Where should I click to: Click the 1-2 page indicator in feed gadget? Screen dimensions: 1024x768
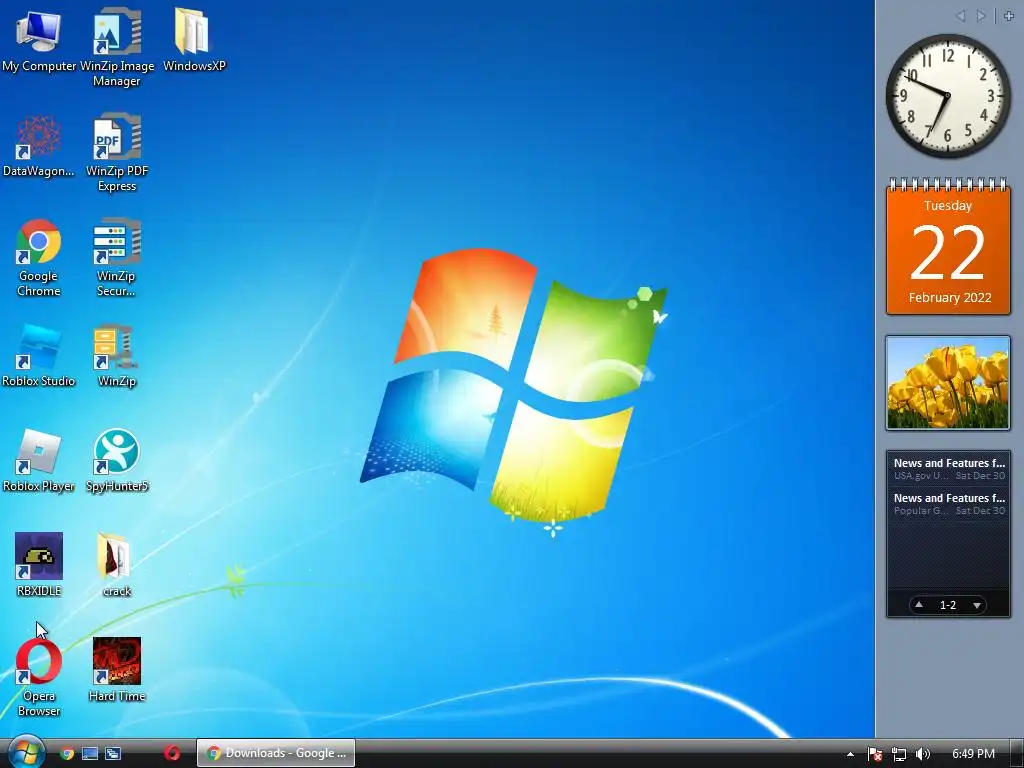pyautogui.click(x=948, y=605)
